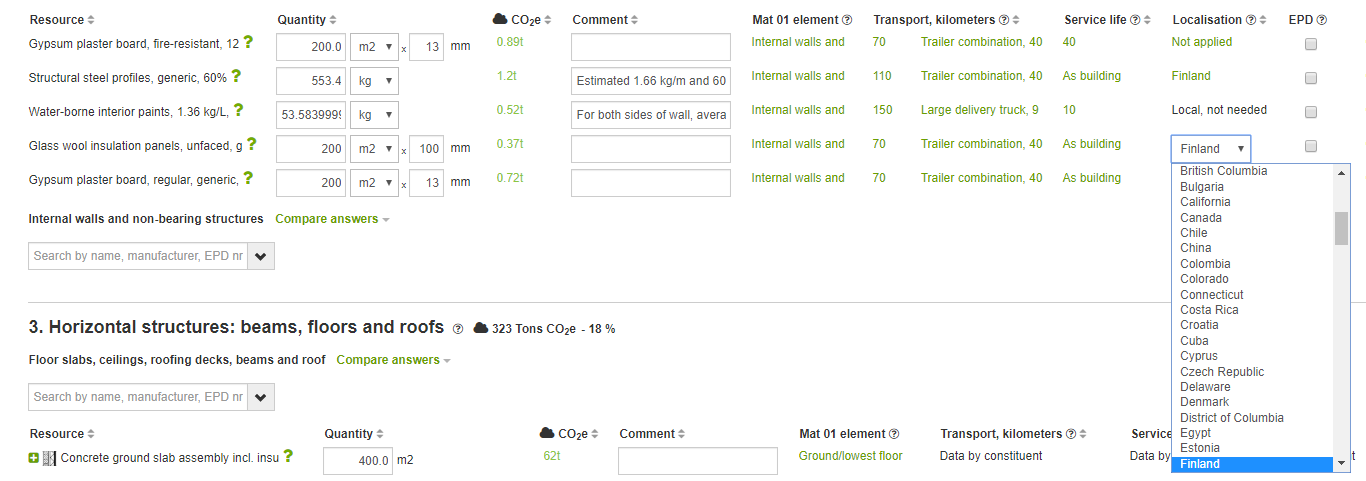Open Trailer combination link for steel profiles
Image resolution: width=1366 pixels, height=481 pixels.
click(981, 76)
